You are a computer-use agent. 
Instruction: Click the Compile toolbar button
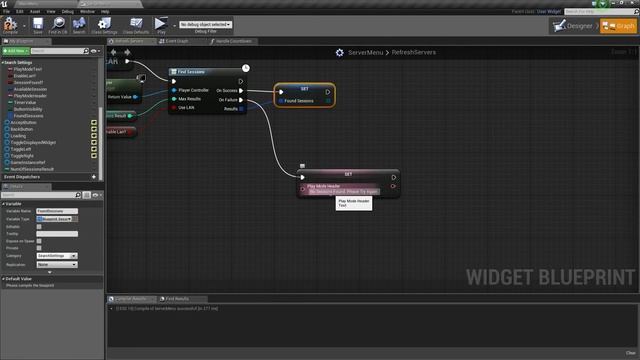10,26
